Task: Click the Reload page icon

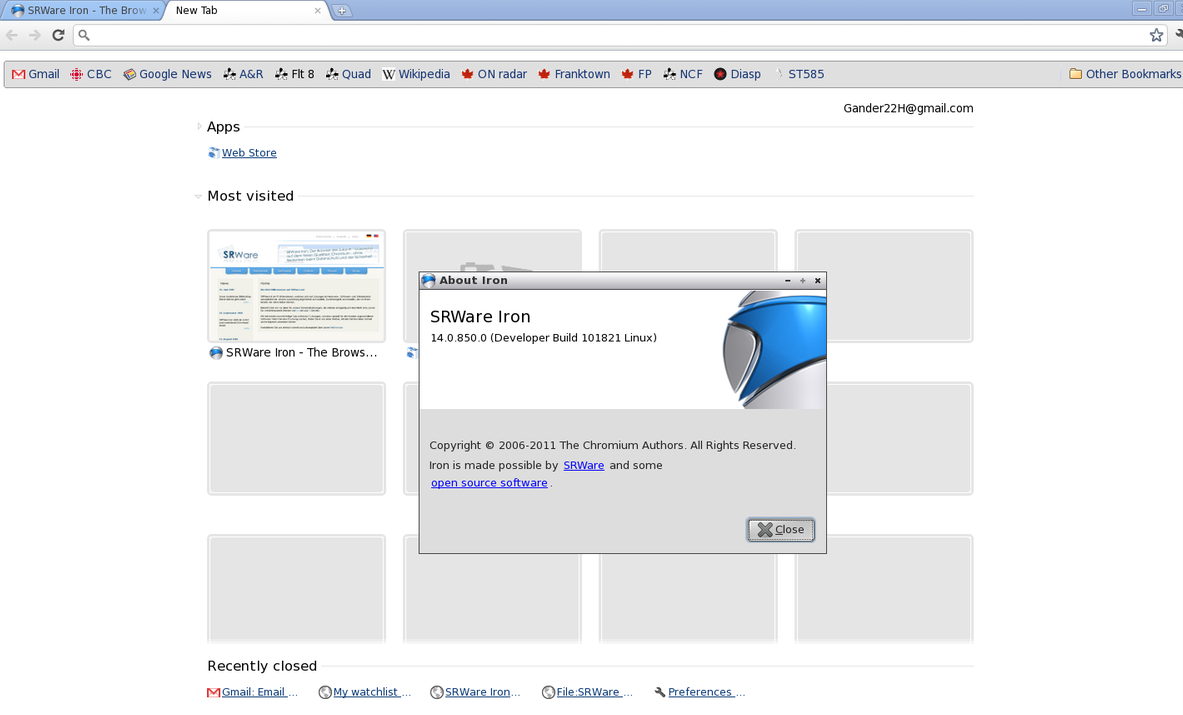Action: 58,35
